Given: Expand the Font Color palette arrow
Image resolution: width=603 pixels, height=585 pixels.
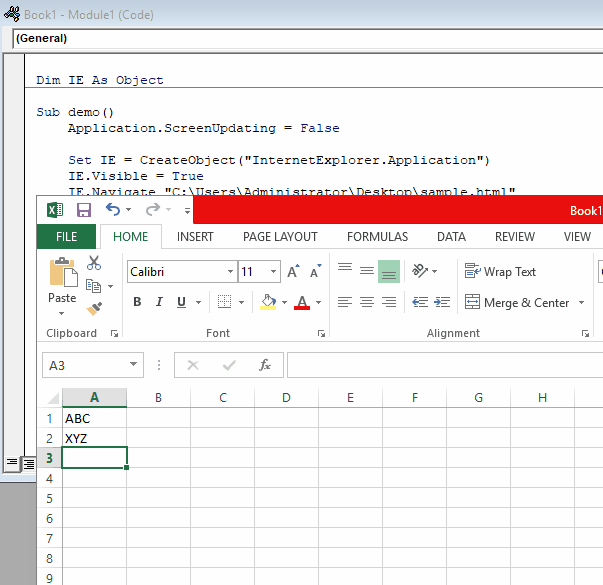Looking at the screenshot, I should (318, 303).
